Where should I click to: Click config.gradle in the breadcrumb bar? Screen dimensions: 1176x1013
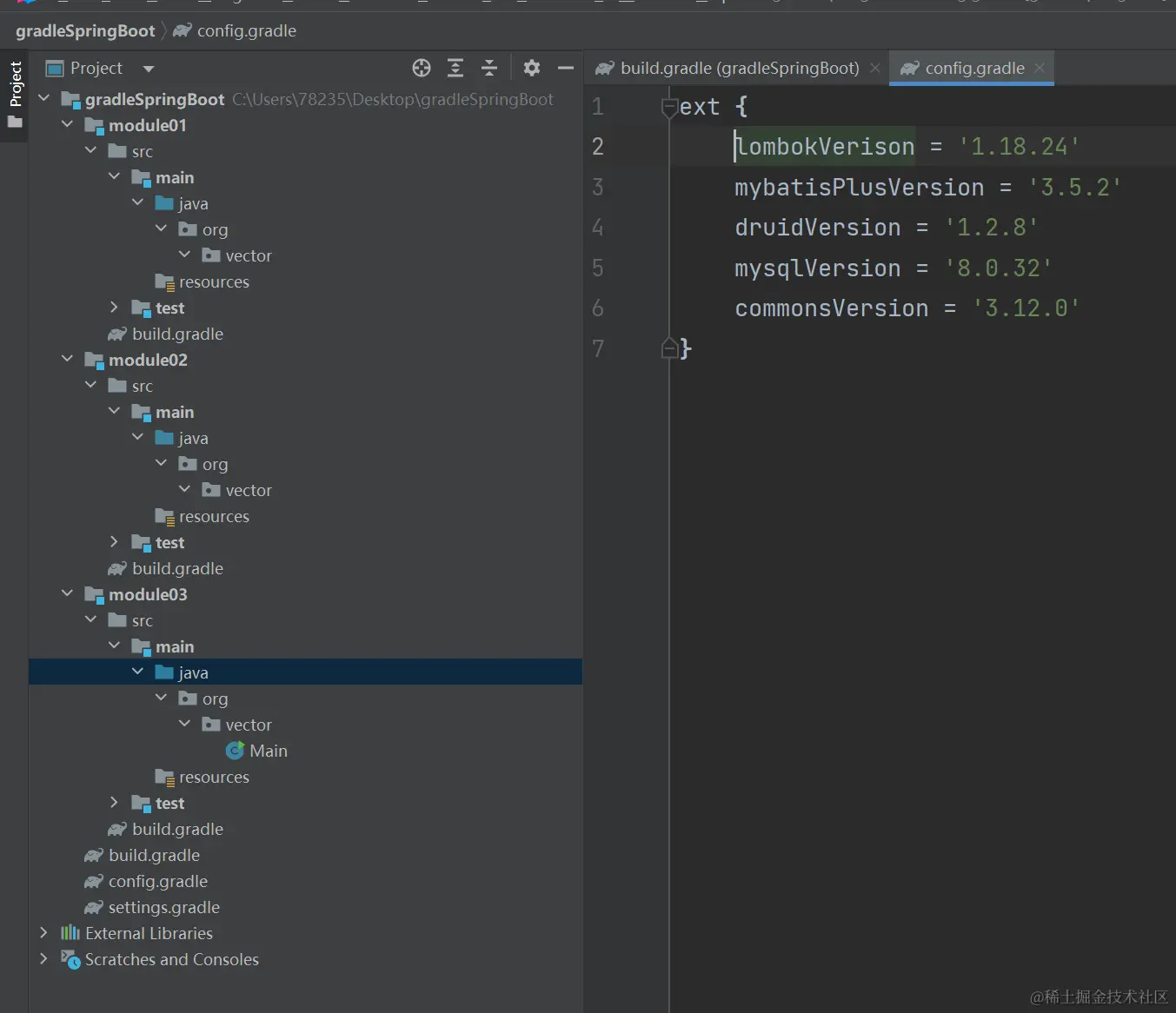[246, 30]
